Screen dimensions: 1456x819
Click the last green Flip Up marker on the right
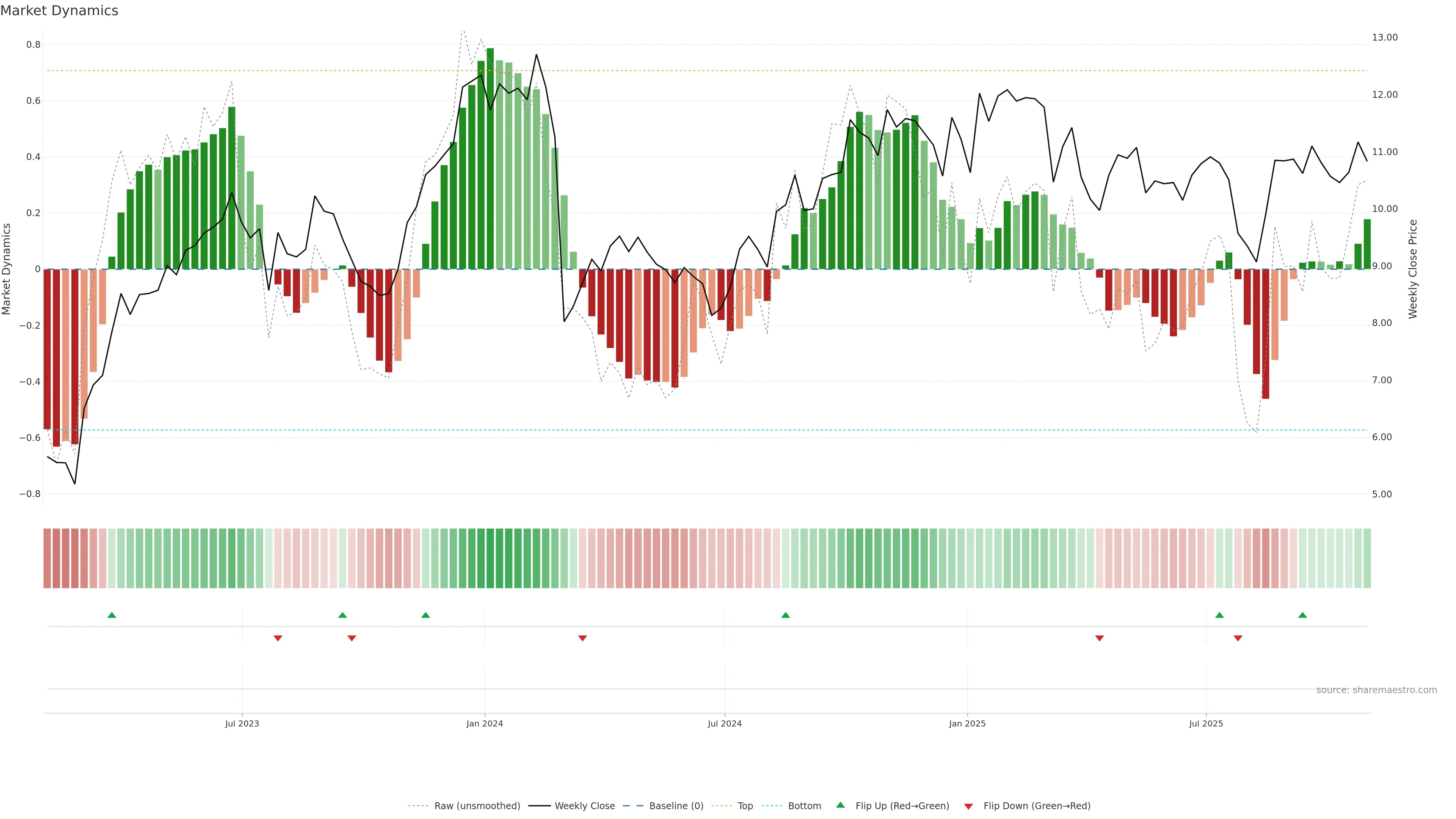[1302, 615]
